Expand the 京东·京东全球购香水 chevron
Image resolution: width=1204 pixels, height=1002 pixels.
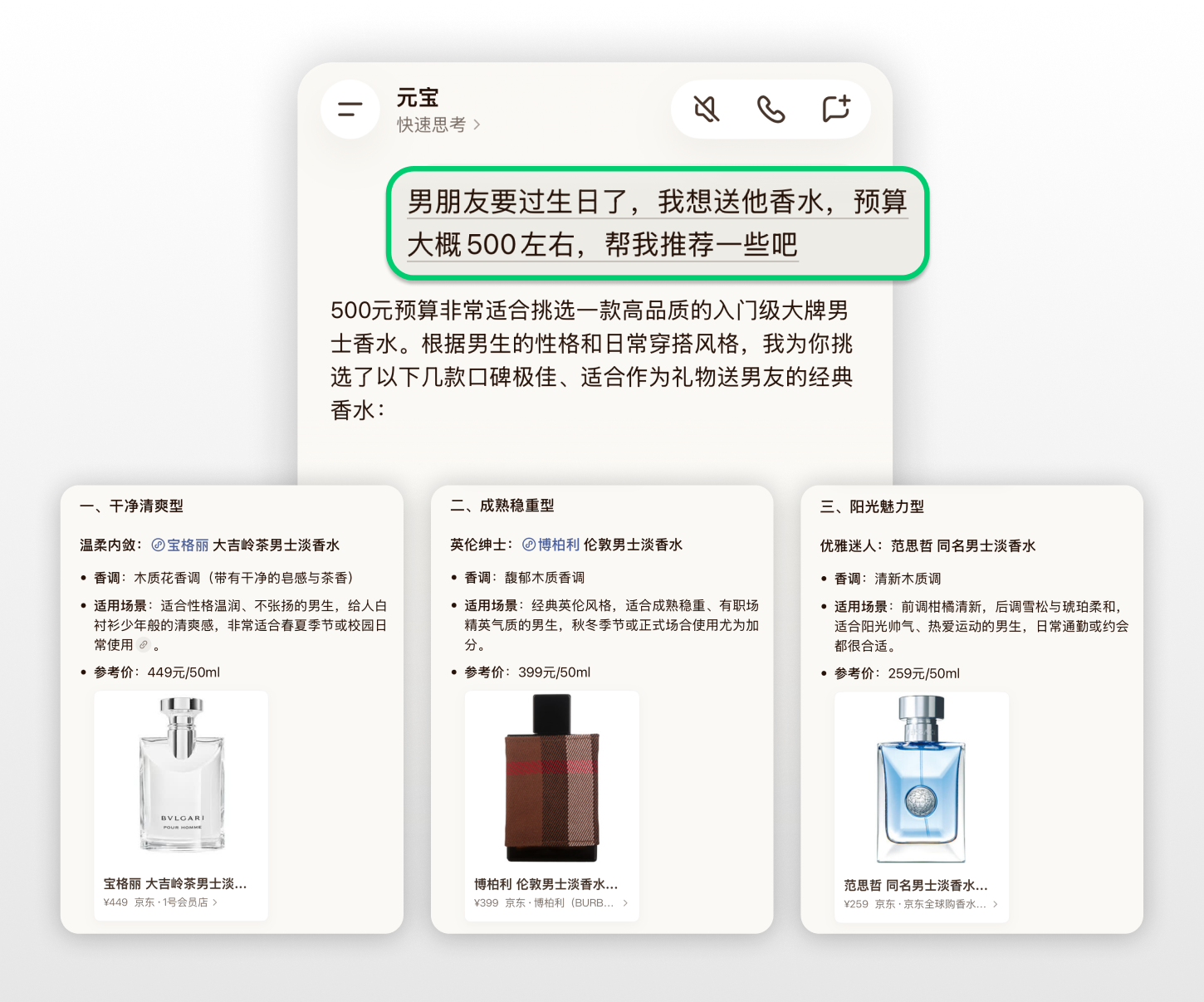pyautogui.click(x=996, y=904)
